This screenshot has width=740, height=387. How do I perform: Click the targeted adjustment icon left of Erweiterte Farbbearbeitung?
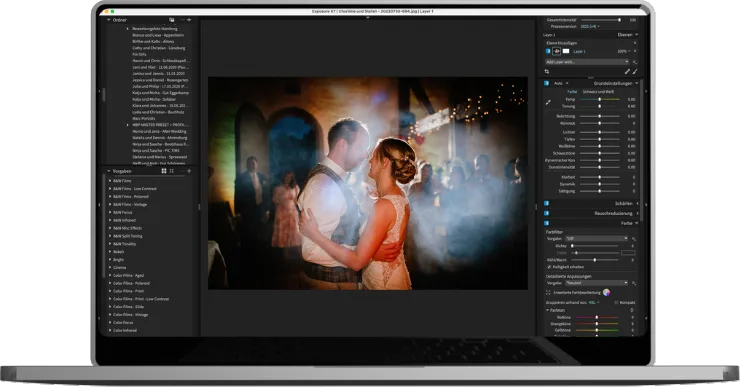click(x=548, y=293)
